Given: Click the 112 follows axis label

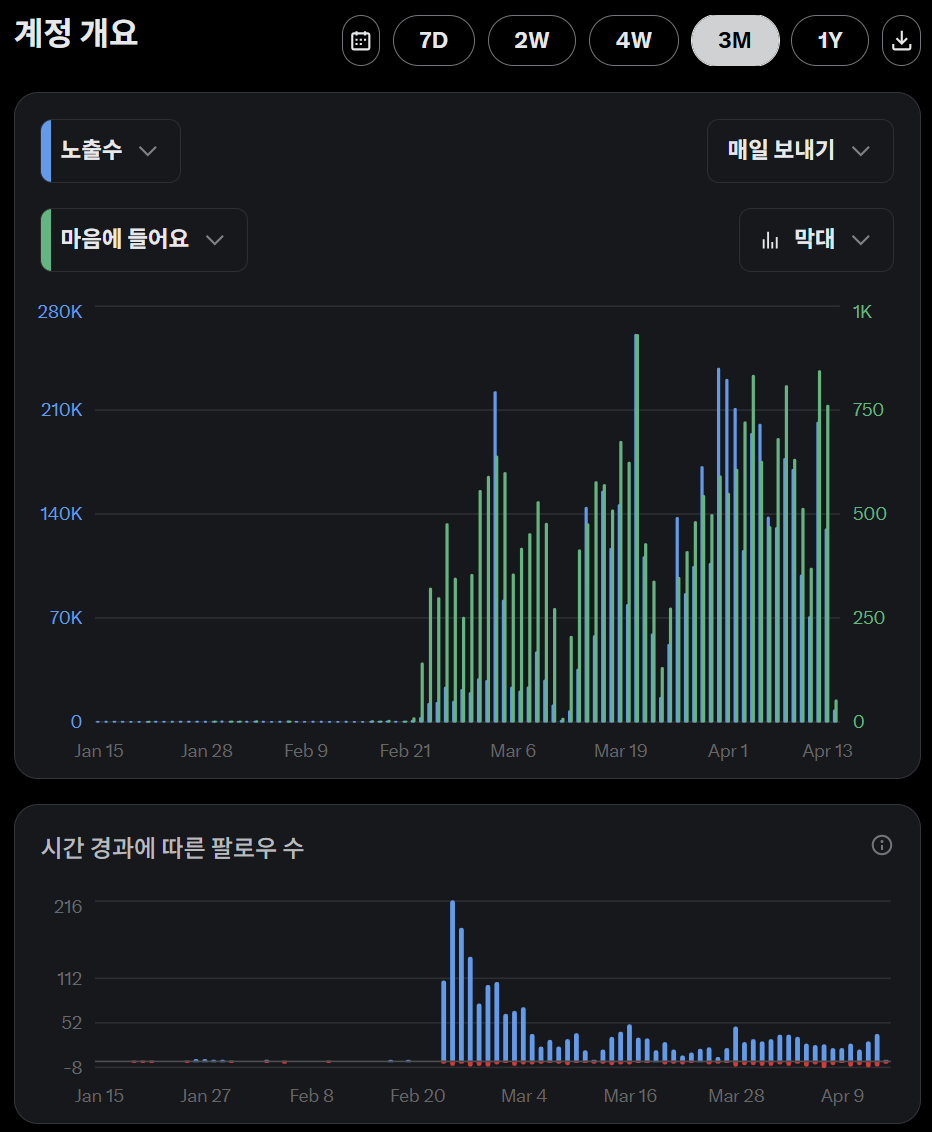Looking at the screenshot, I should [x=69, y=979].
